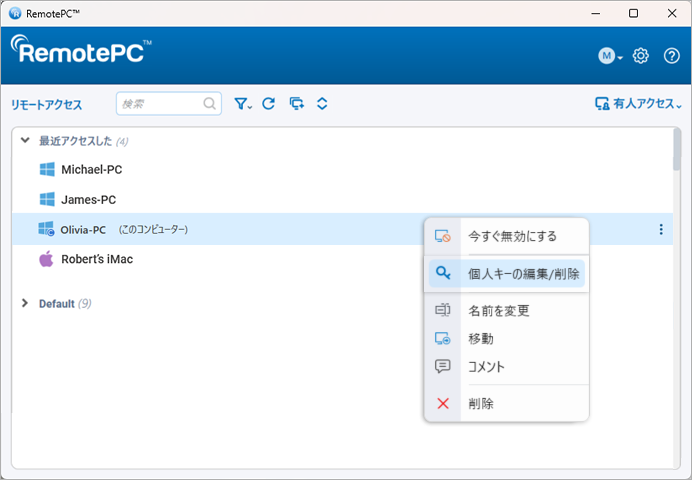The width and height of the screenshot is (692, 480).
Task: Click the red X delete icon
Action: point(443,403)
